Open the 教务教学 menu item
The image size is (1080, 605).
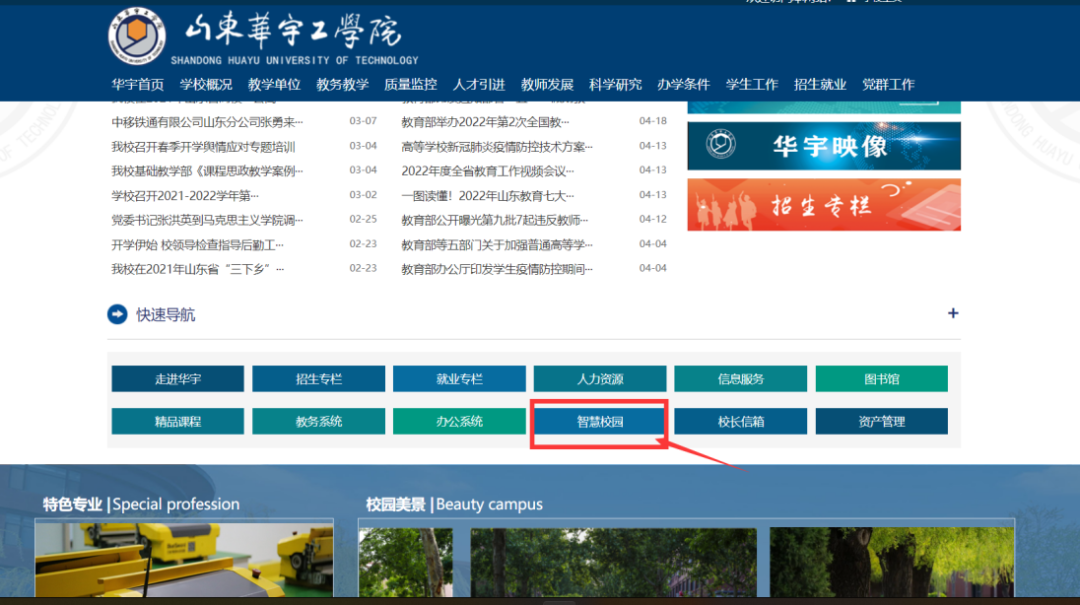[x=342, y=85]
